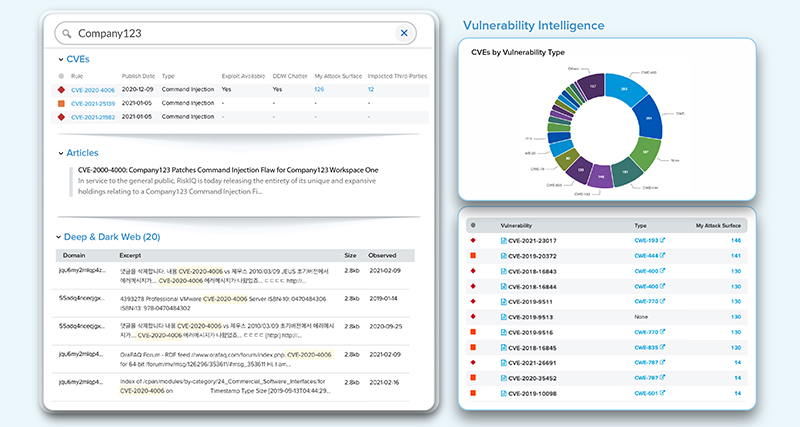The image size is (800, 427).
Task: Click the document icon beside CVE-2019-9513
Action: tap(504, 317)
